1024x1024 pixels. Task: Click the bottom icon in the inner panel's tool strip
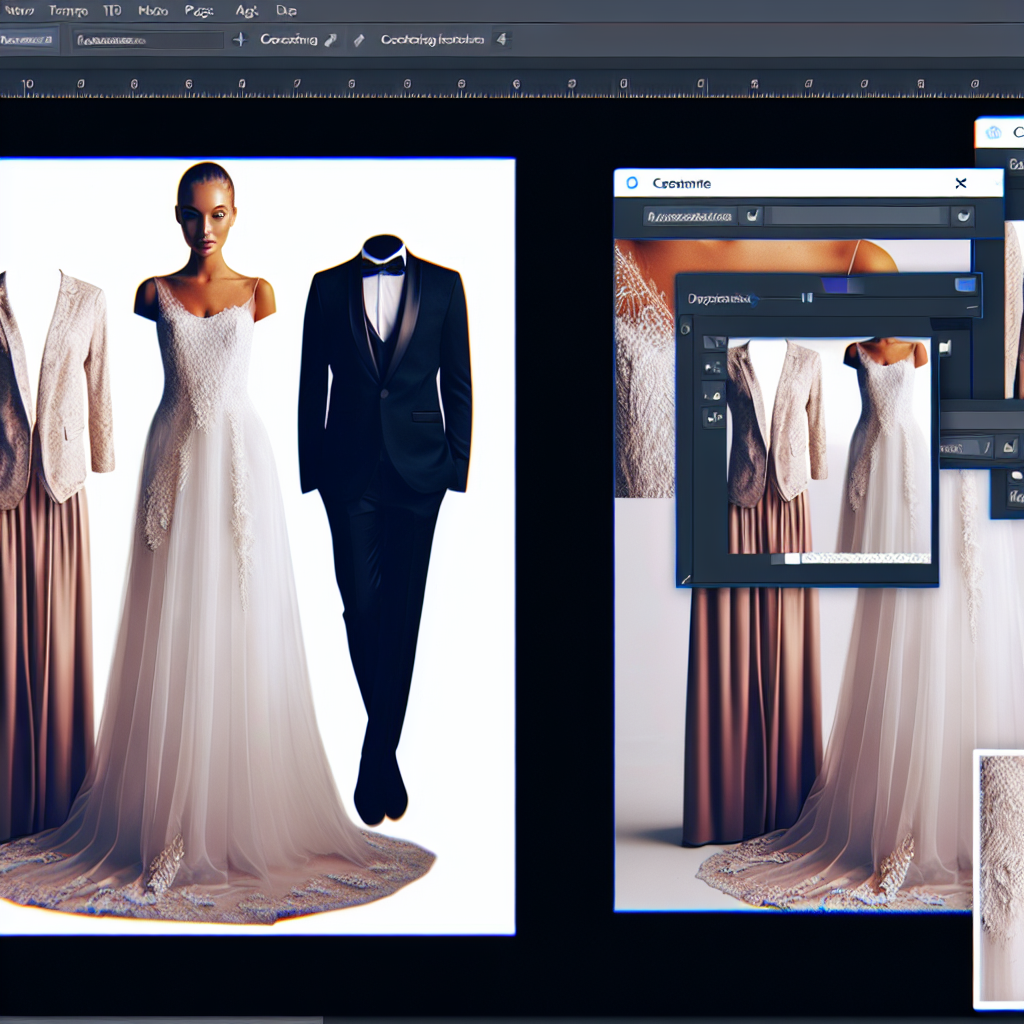(x=714, y=417)
